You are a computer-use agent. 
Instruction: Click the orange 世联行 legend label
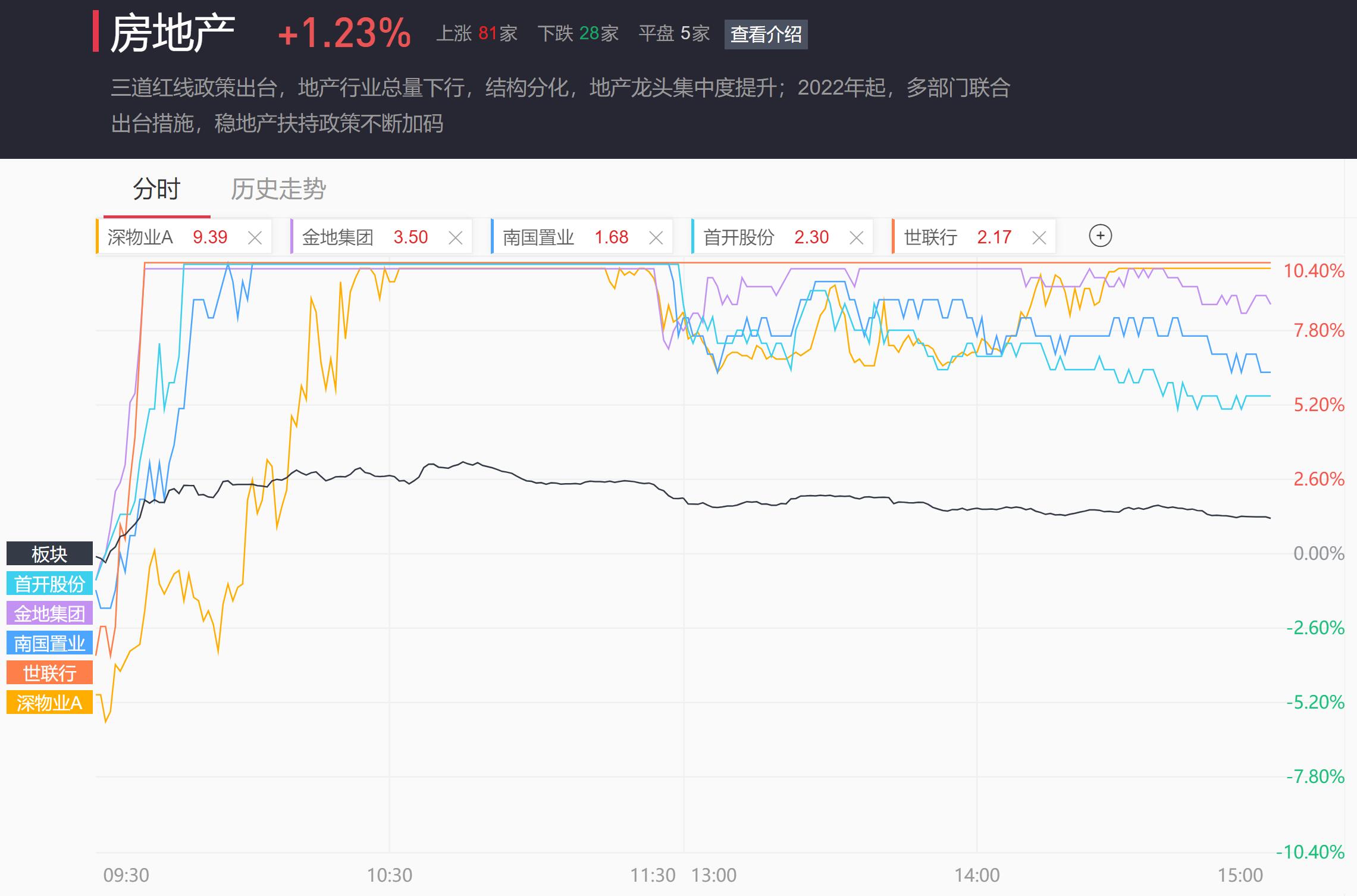(49, 673)
